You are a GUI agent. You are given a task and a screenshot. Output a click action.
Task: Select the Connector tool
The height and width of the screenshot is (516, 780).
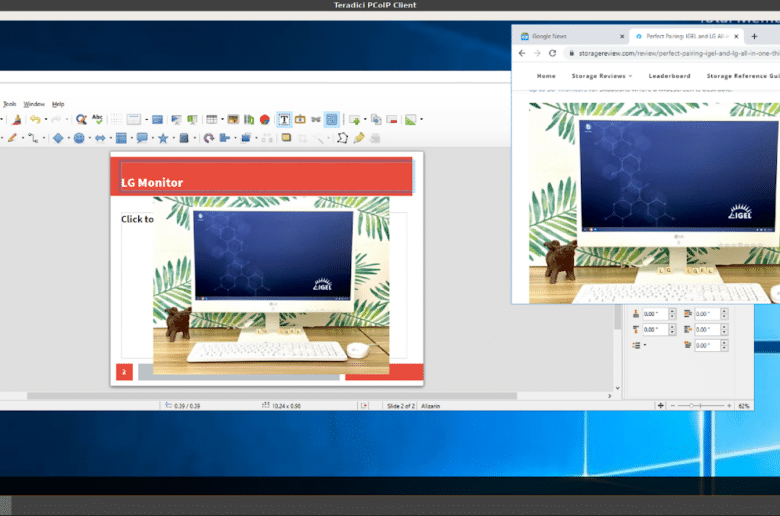tap(33, 138)
